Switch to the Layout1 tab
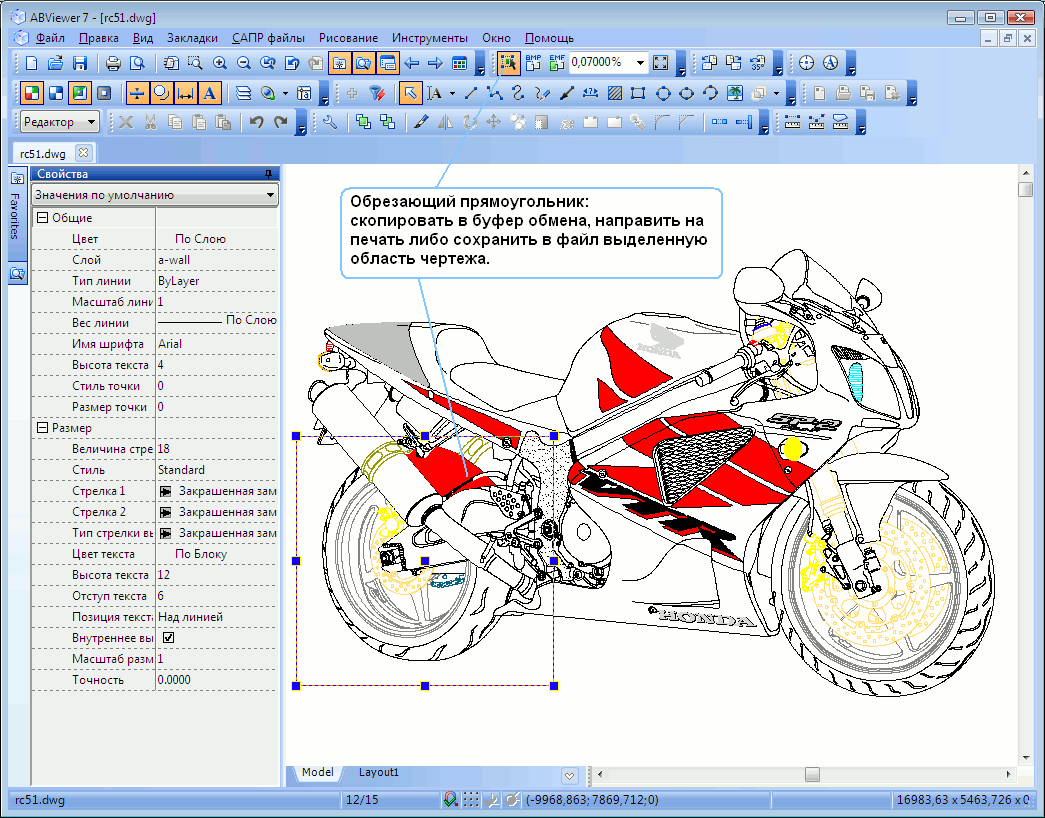1045x818 pixels. 379,772
